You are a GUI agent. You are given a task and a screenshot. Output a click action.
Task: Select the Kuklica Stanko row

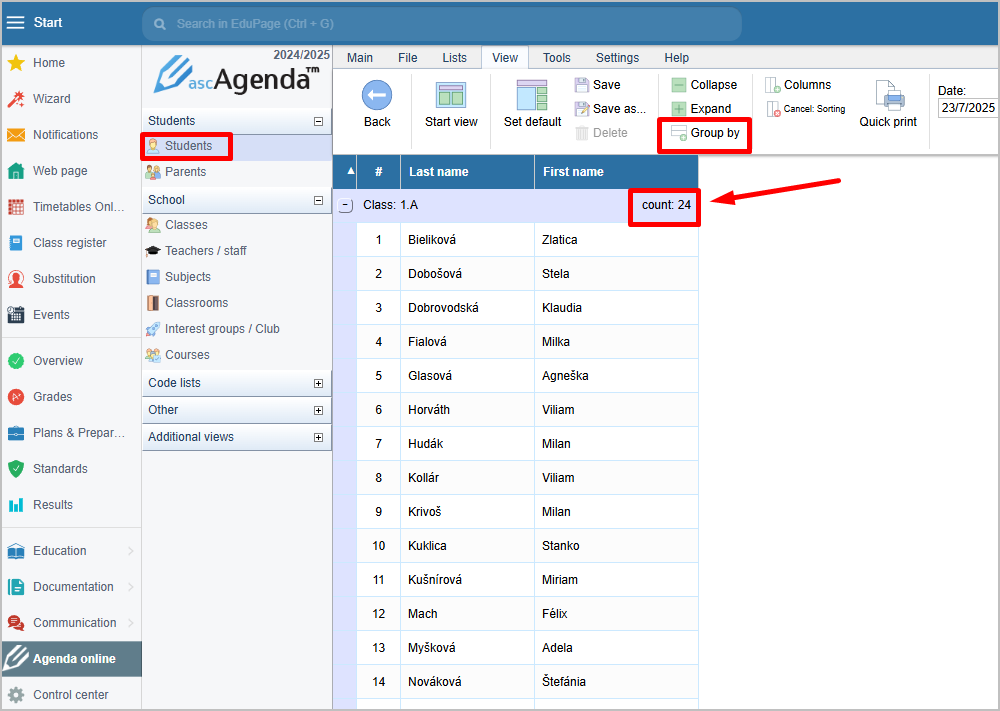coord(527,546)
